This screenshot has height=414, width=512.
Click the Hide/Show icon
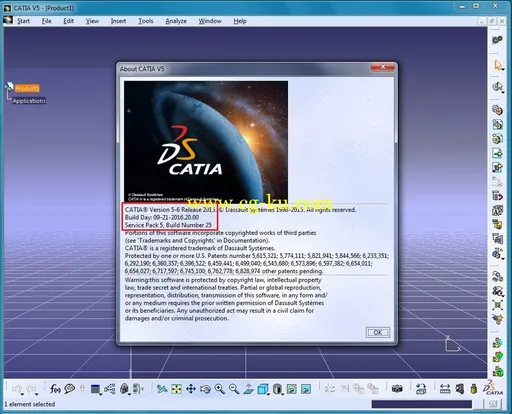(292, 389)
